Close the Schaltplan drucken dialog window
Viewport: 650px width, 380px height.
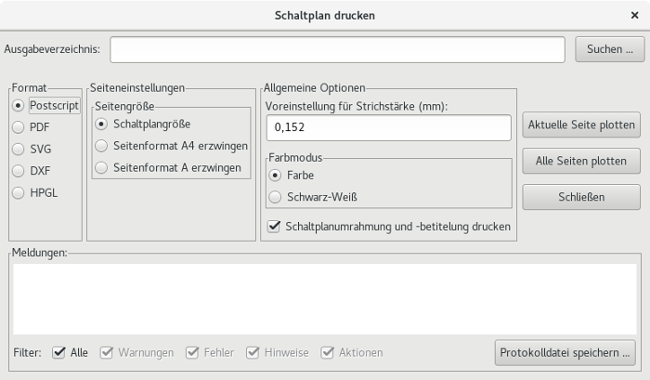(635, 15)
